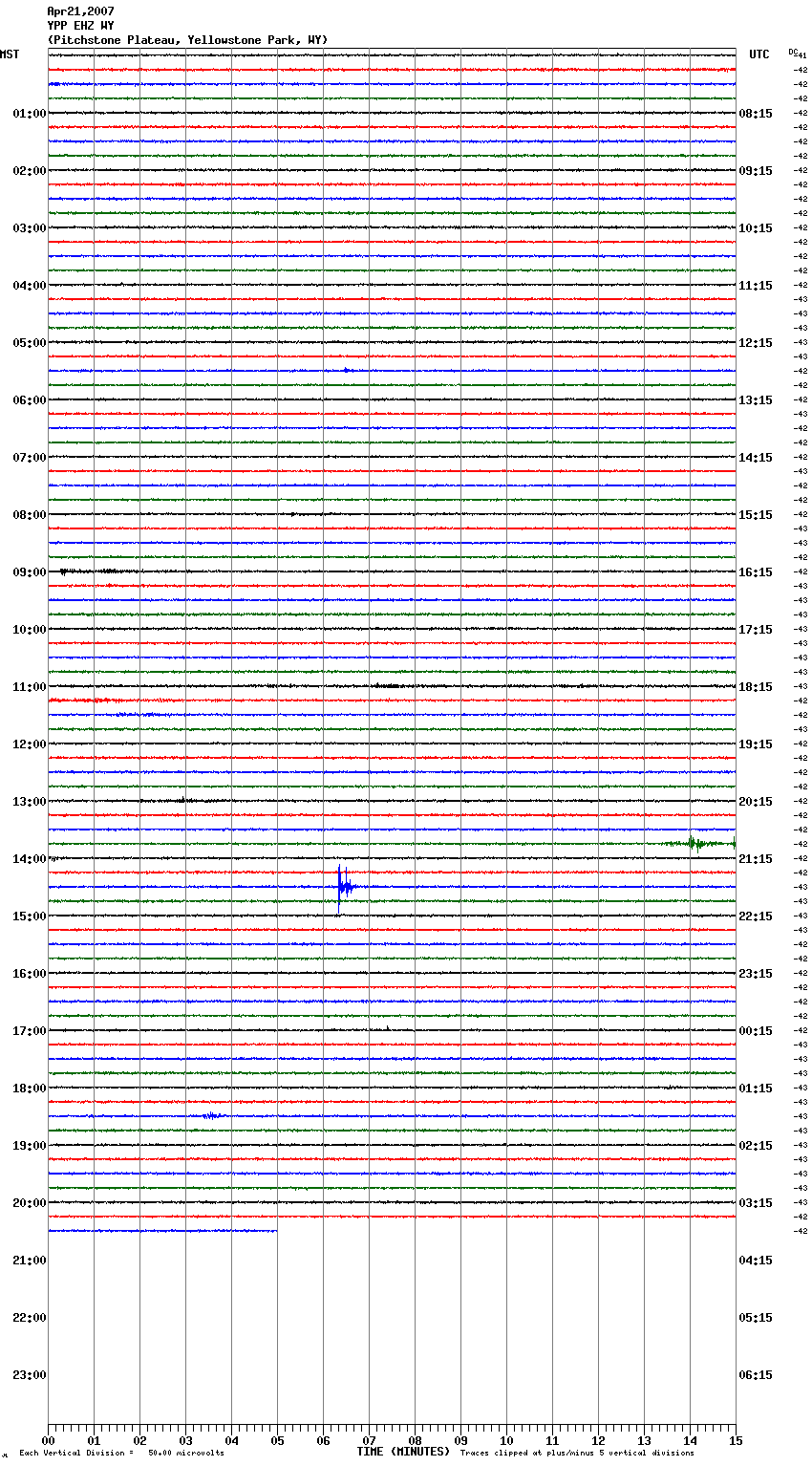Click the 11:00 MST time label
812x1466 pixels.
tap(30, 687)
